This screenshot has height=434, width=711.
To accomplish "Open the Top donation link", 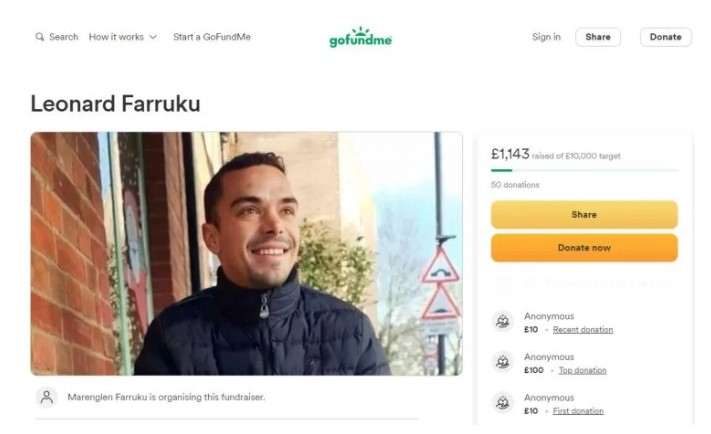I will pyautogui.click(x=583, y=370).
